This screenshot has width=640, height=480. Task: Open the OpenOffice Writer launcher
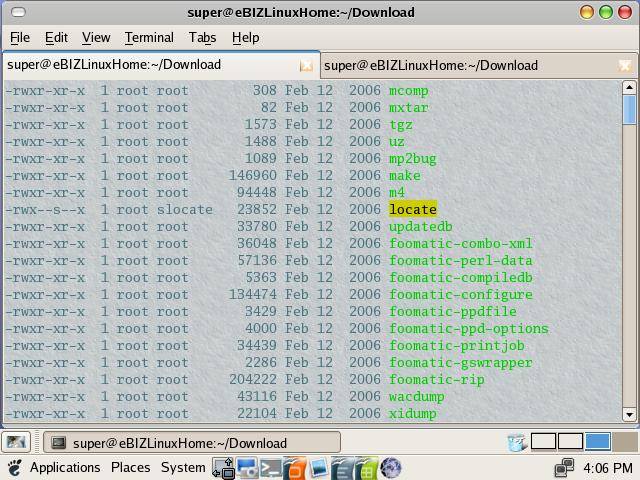343,468
